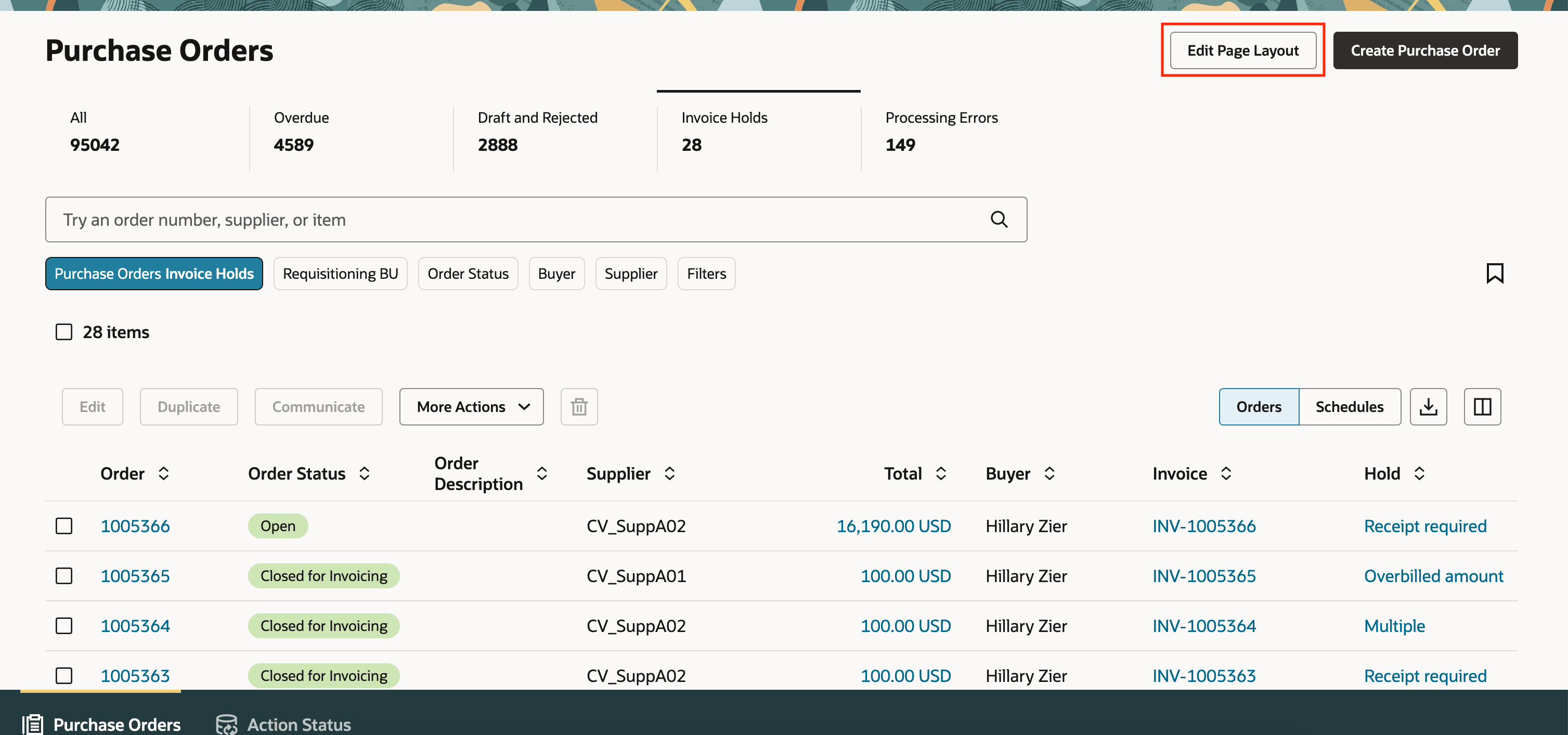Image resolution: width=1568 pixels, height=735 pixels.
Task: Click the order search input field
Action: [517, 220]
